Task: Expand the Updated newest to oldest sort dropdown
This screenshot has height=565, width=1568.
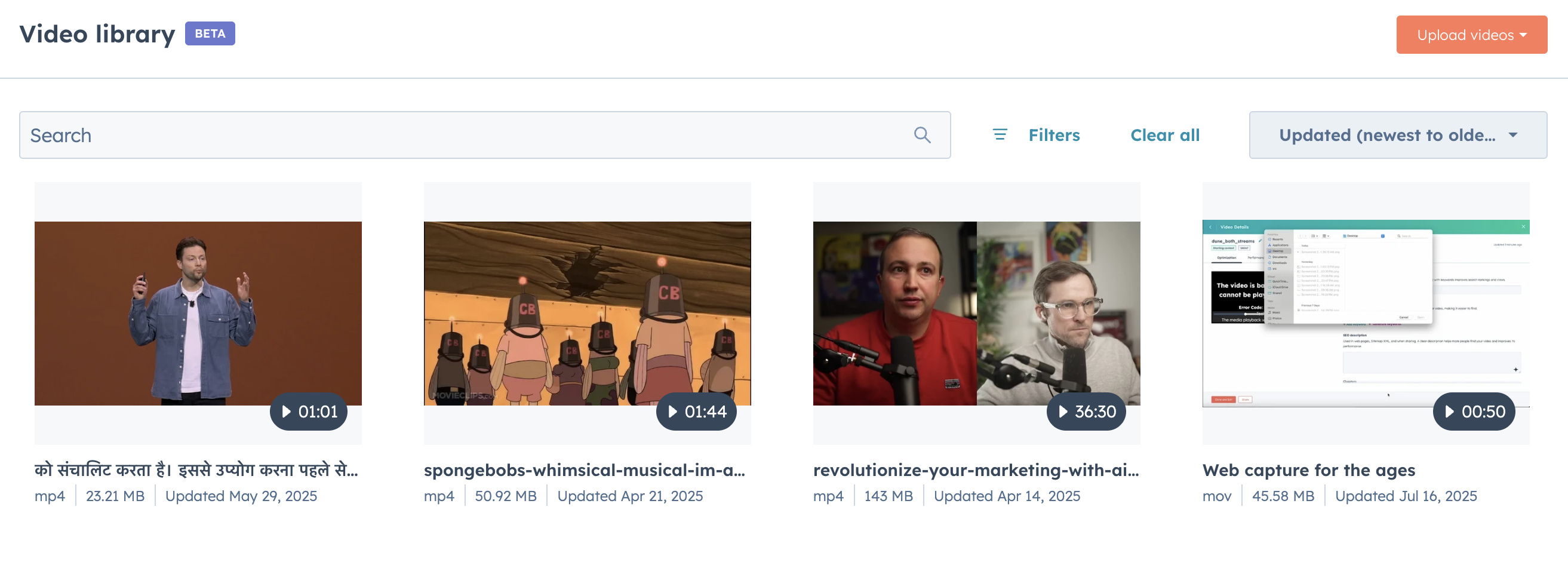Action: click(x=1398, y=135)
